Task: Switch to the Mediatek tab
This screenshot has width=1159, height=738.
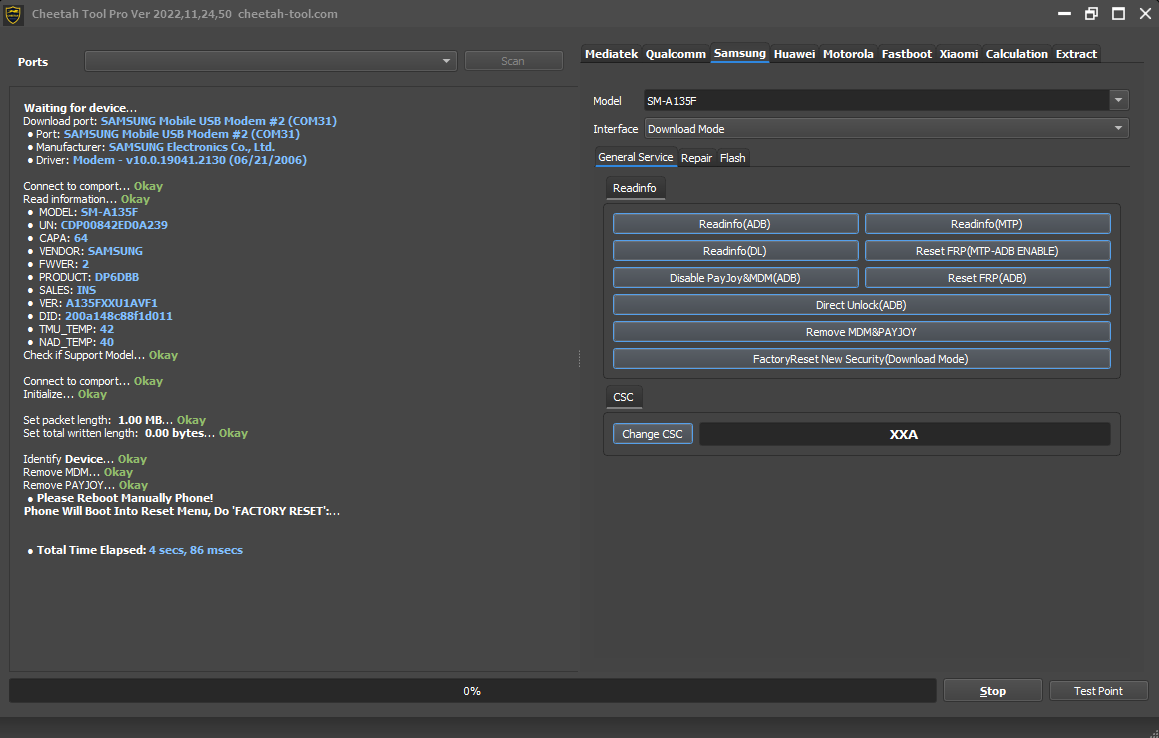Action: coord(611,54)
